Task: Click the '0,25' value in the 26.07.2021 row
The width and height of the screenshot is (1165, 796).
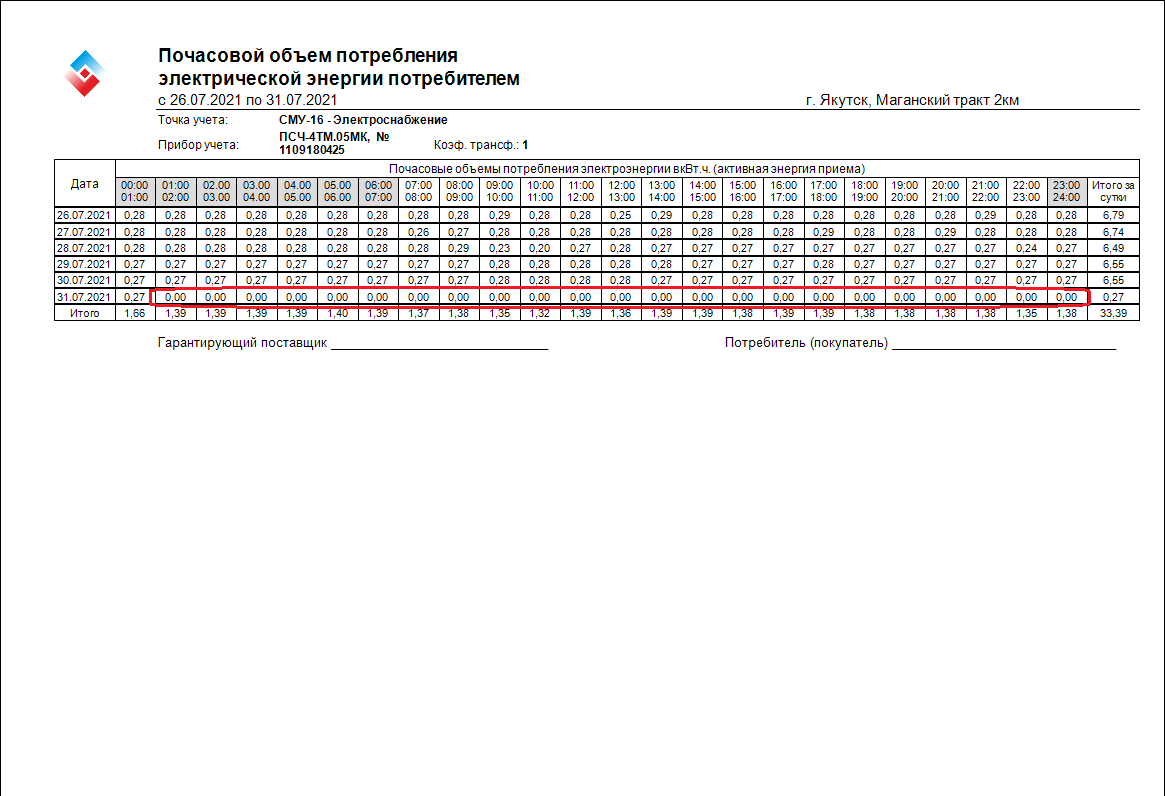Action: tap(620, 216)
